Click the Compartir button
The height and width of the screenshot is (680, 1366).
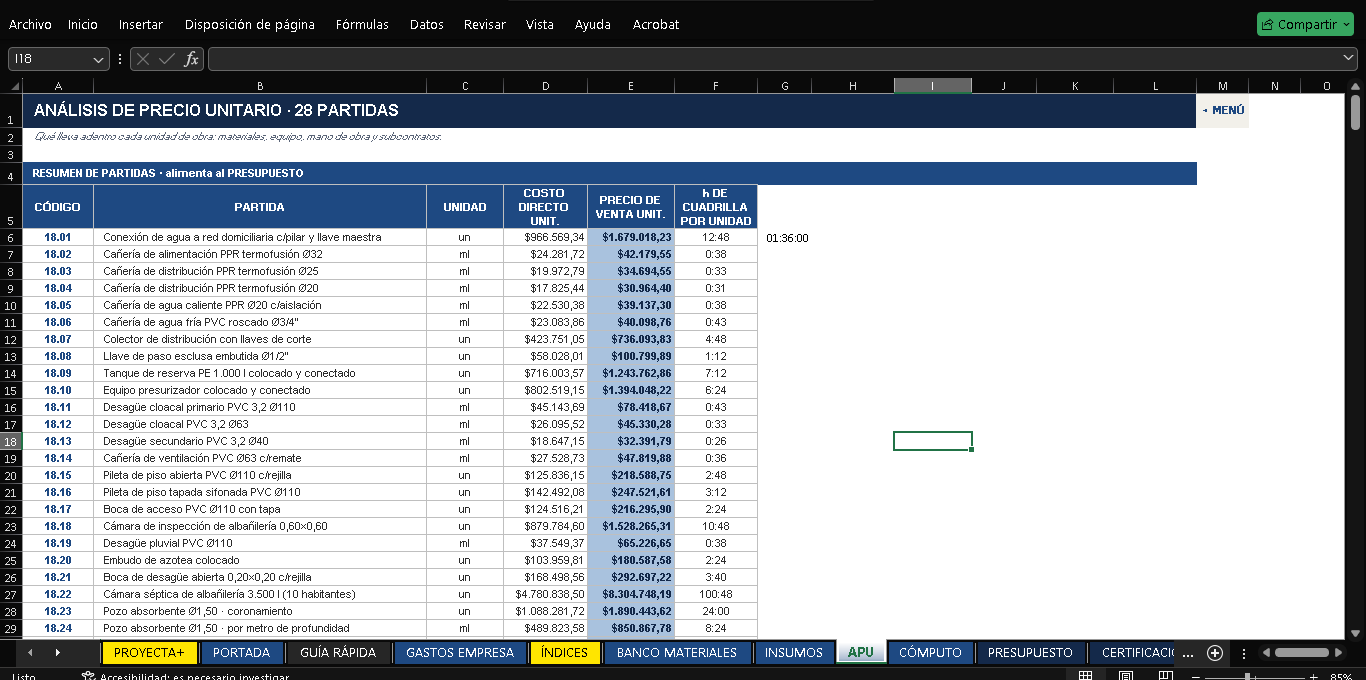tap(1306, 24)
